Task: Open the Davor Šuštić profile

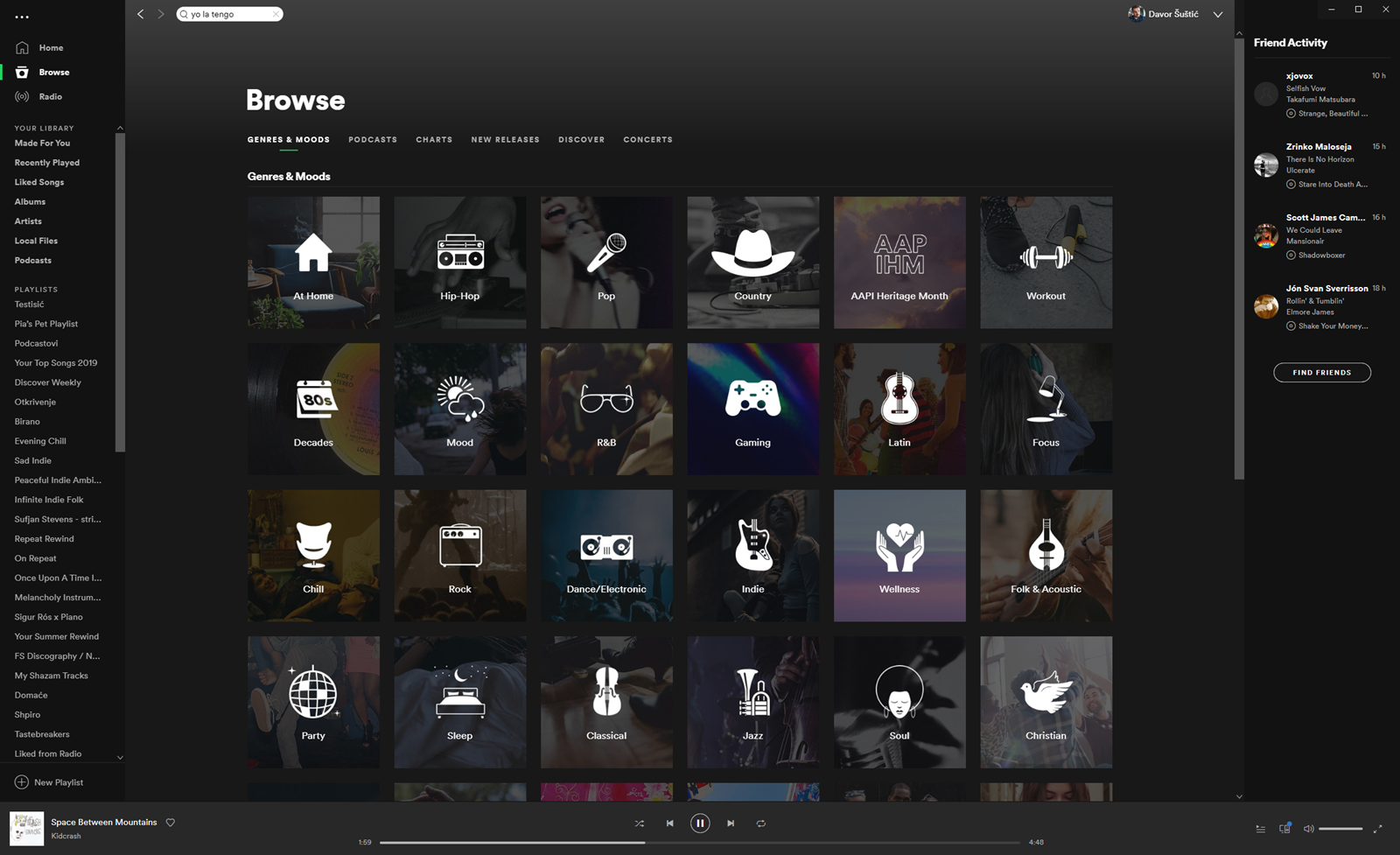Action: coord(1164,14)
